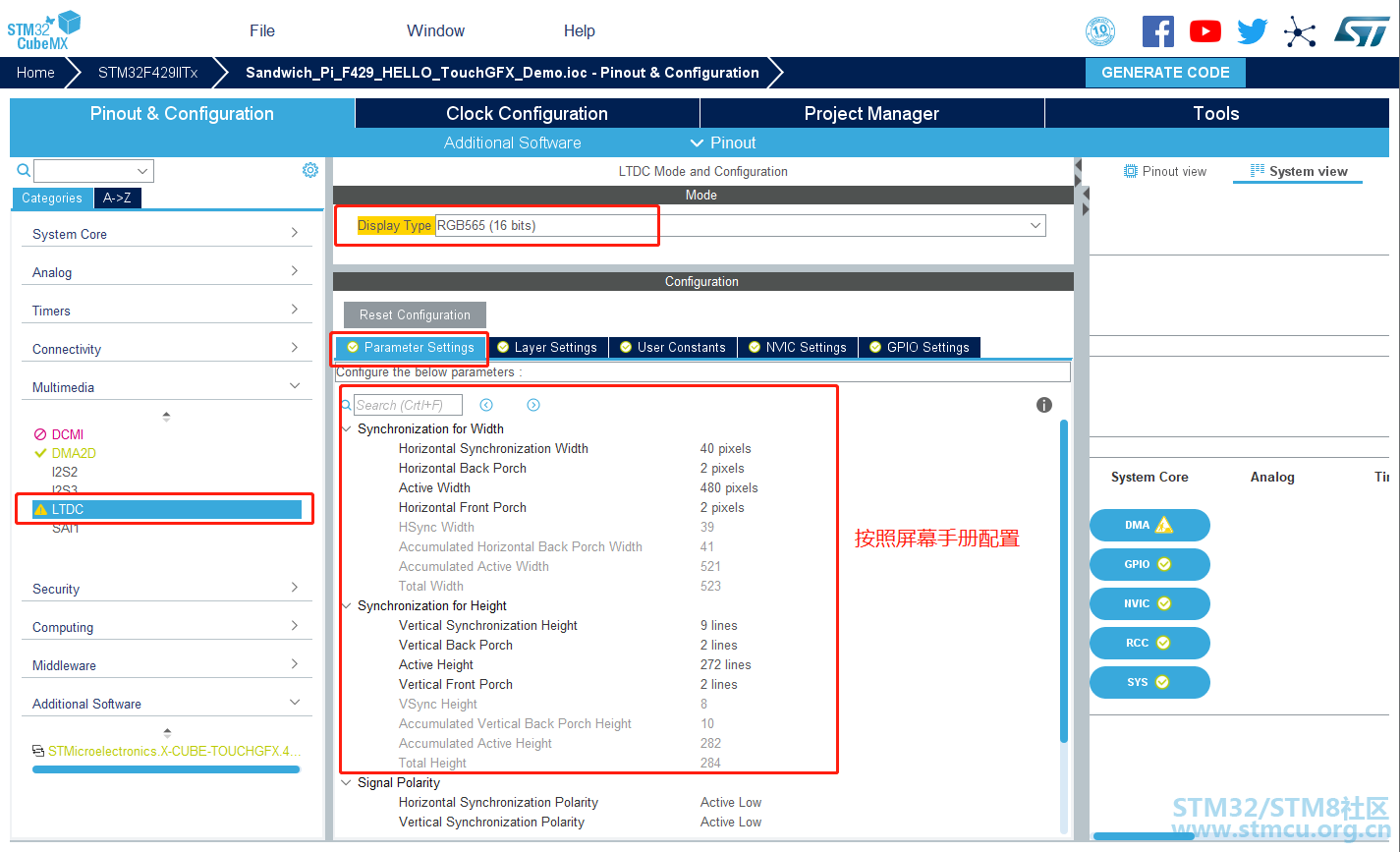Open the Window menu
Image resolution: width=1400 pixels, height=852 pixels.
[435, 30]
